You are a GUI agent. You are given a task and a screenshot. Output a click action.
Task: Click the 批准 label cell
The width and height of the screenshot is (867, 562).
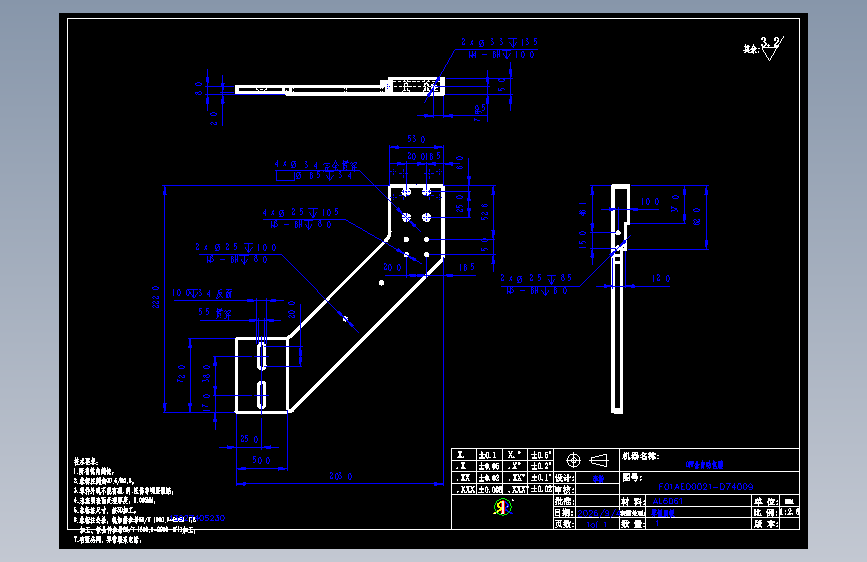tap(563, 501)
